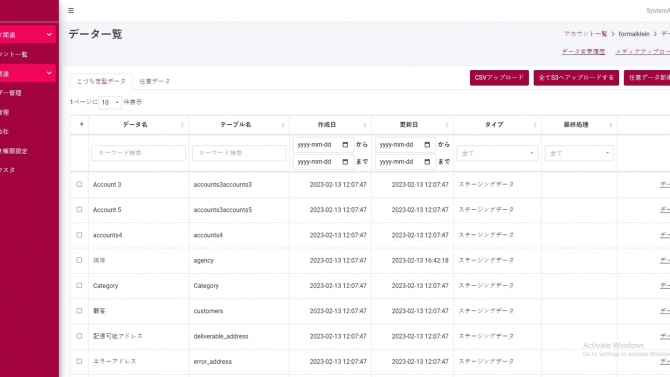The image size is (670, 377).
Task: Check the deliverable_address row checkbox
Action: point(79,336)
